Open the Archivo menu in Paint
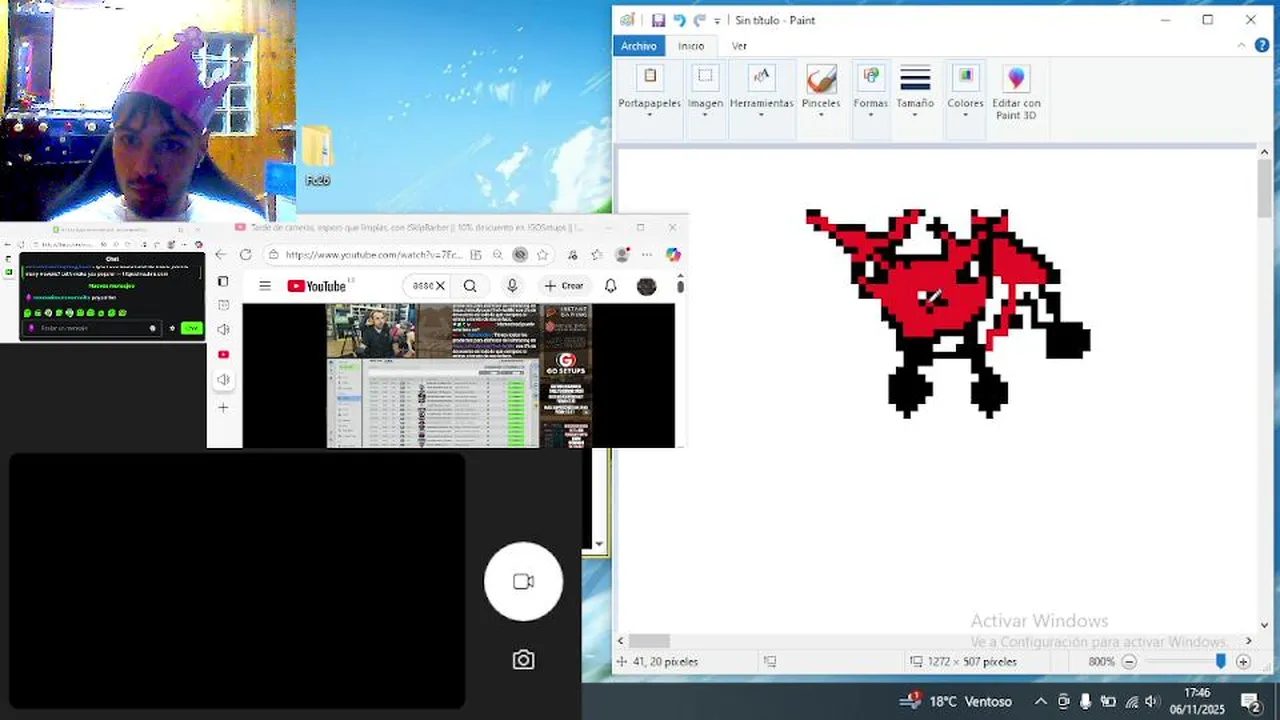The image size is (1280, 720). (x=638, y=46)
